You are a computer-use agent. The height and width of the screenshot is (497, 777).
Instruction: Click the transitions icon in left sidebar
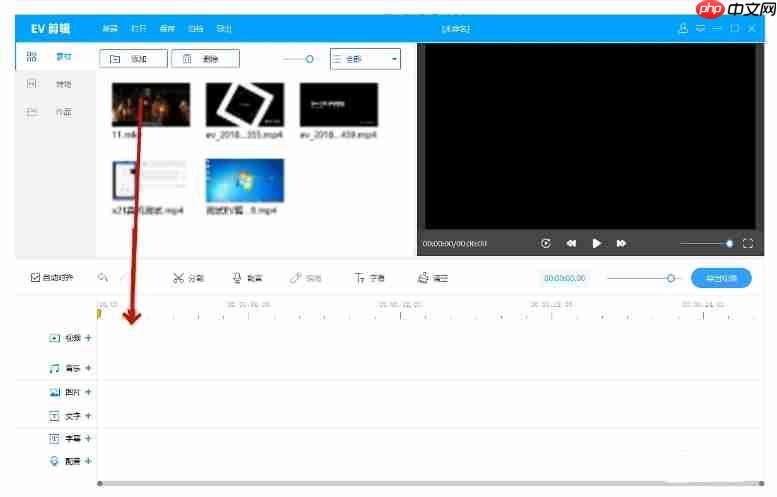coord(32,83)
